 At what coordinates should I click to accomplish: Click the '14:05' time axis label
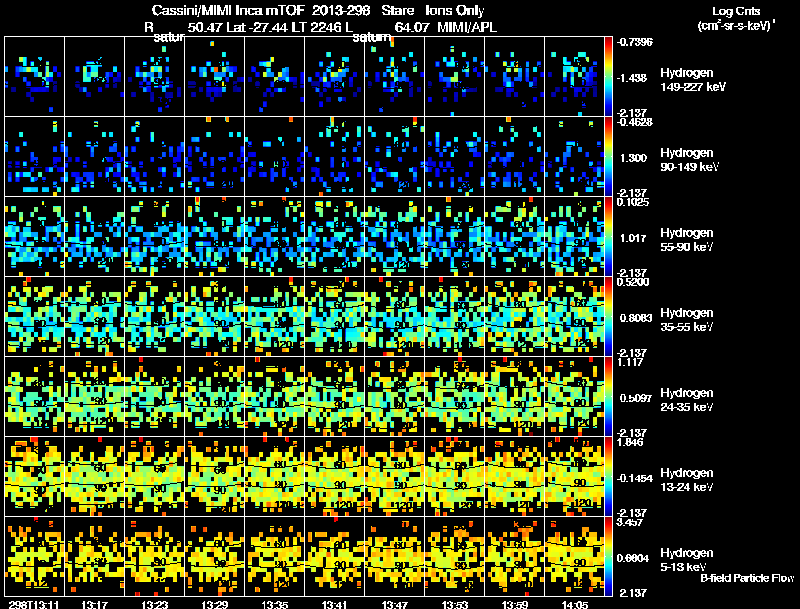tap(575, 604)
